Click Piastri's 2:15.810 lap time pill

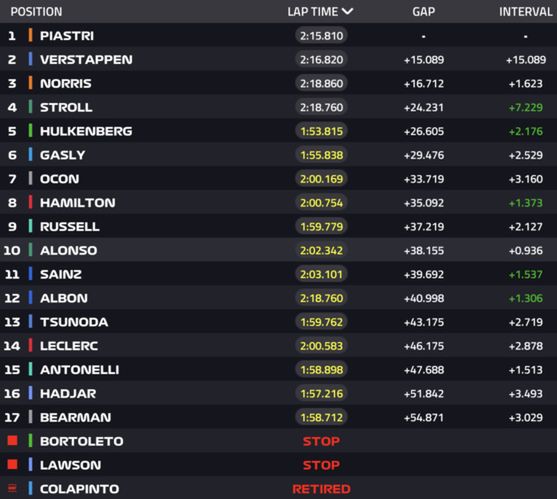click(x=321, y=36)
